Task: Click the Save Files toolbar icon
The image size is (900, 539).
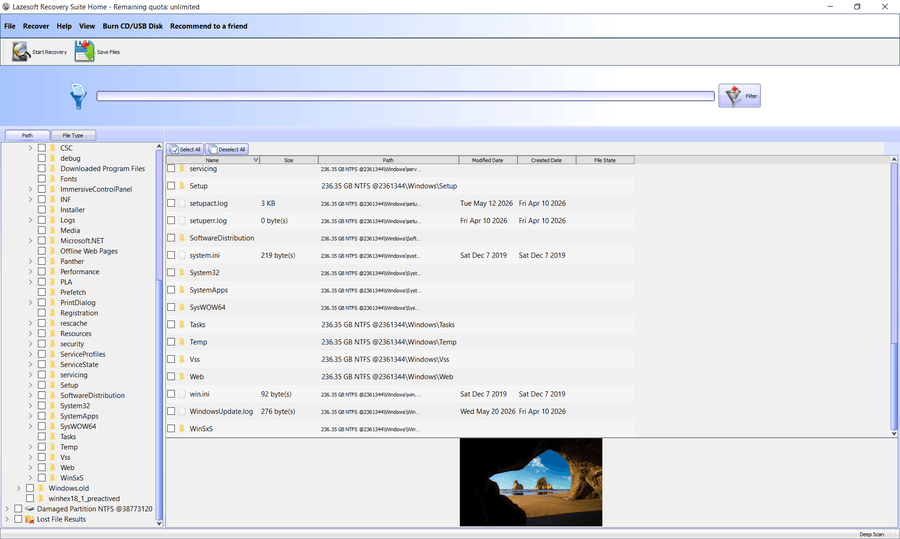Action: pyautogui.click(x=84, y=52)
